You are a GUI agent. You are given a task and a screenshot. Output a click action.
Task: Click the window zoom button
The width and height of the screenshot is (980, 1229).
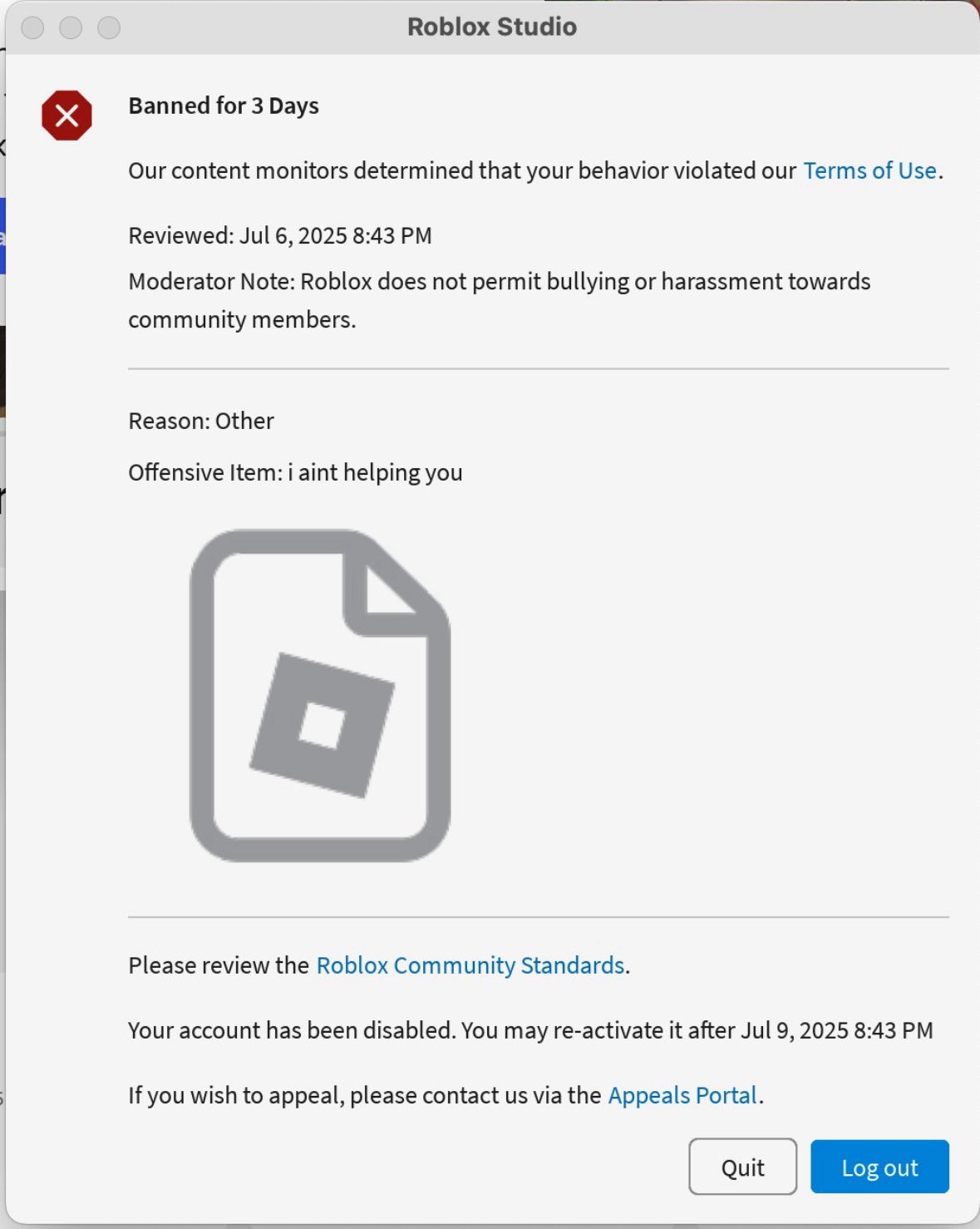(109, 27)
